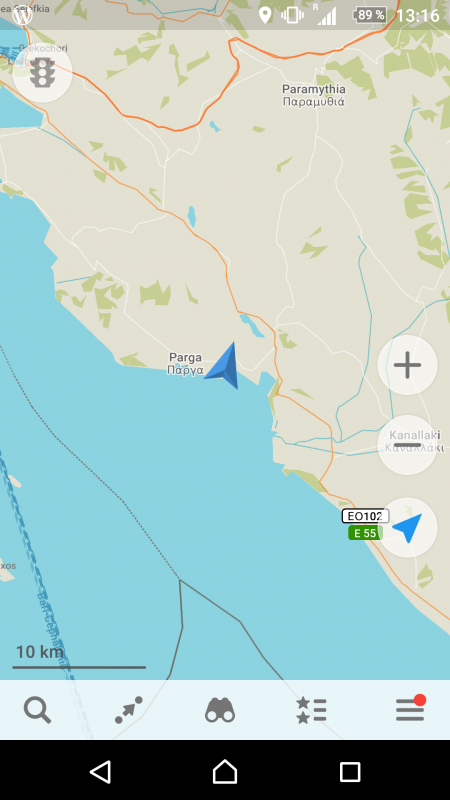Screen dimensions: 450x800
Task: Select the Paramythia town label
Action: pos(314,95)
